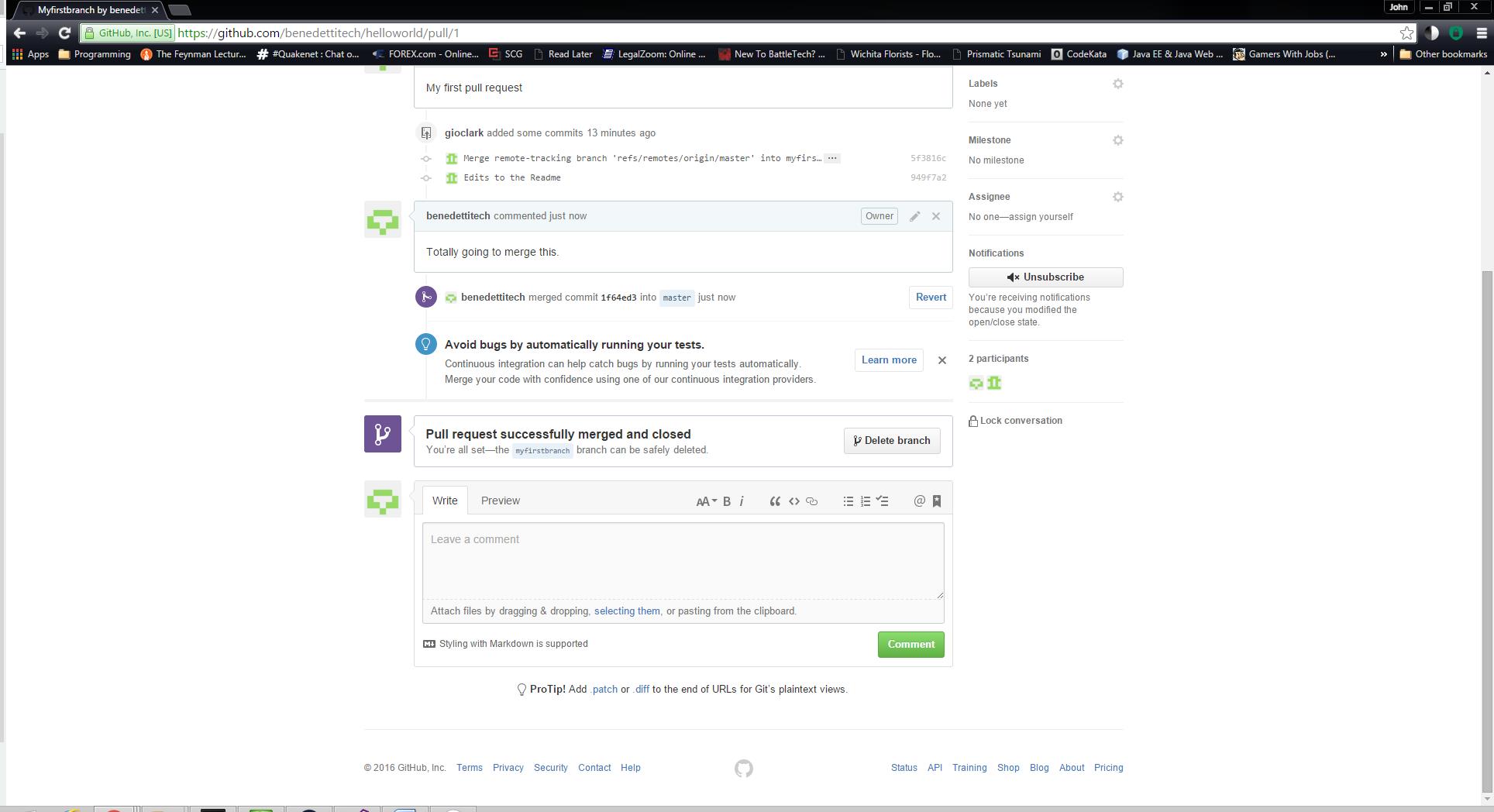Open commit 5f3816c
This screenshot has height=812, width=1494.
928,158
